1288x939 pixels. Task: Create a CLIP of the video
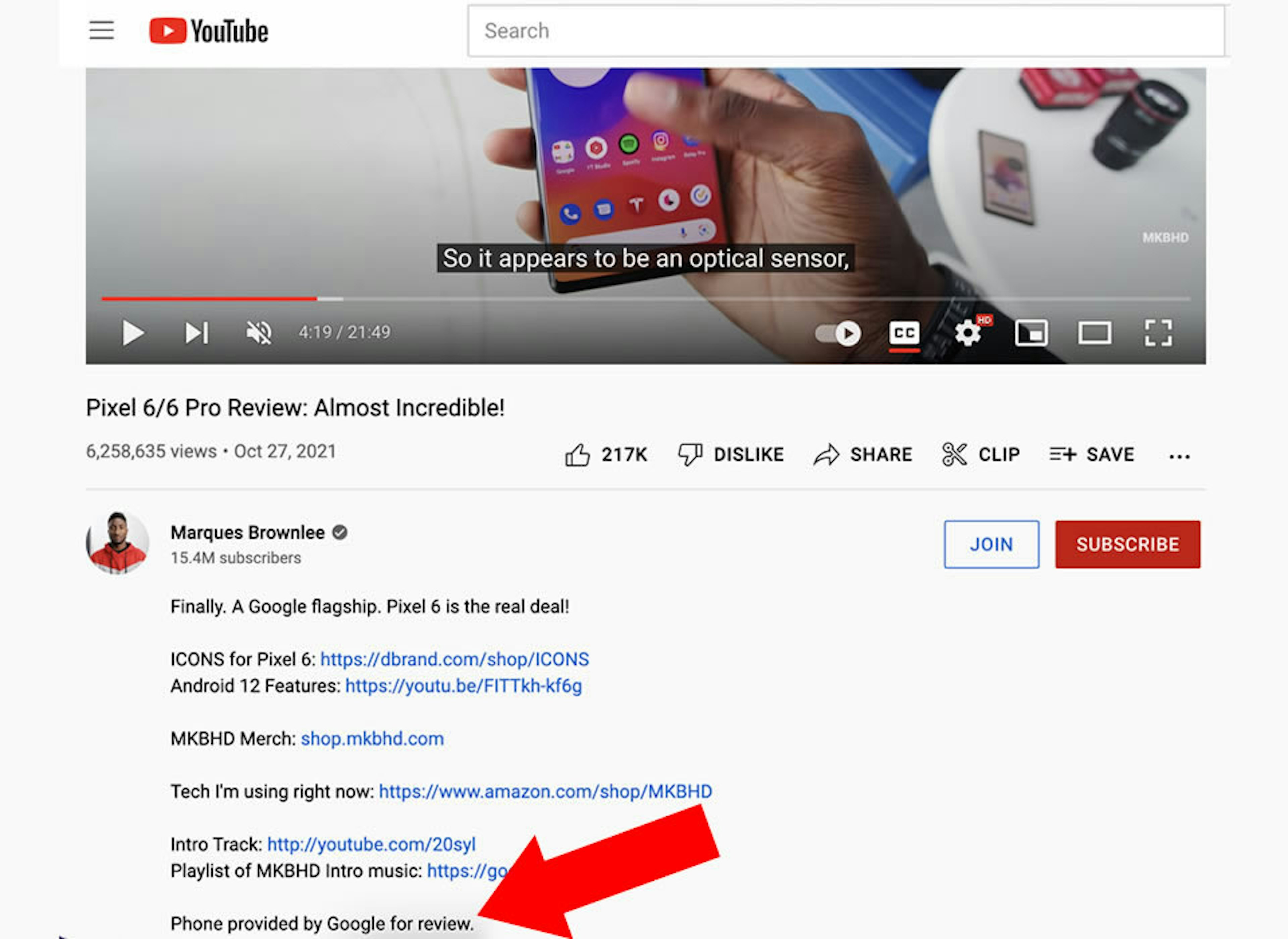[981, 455]
